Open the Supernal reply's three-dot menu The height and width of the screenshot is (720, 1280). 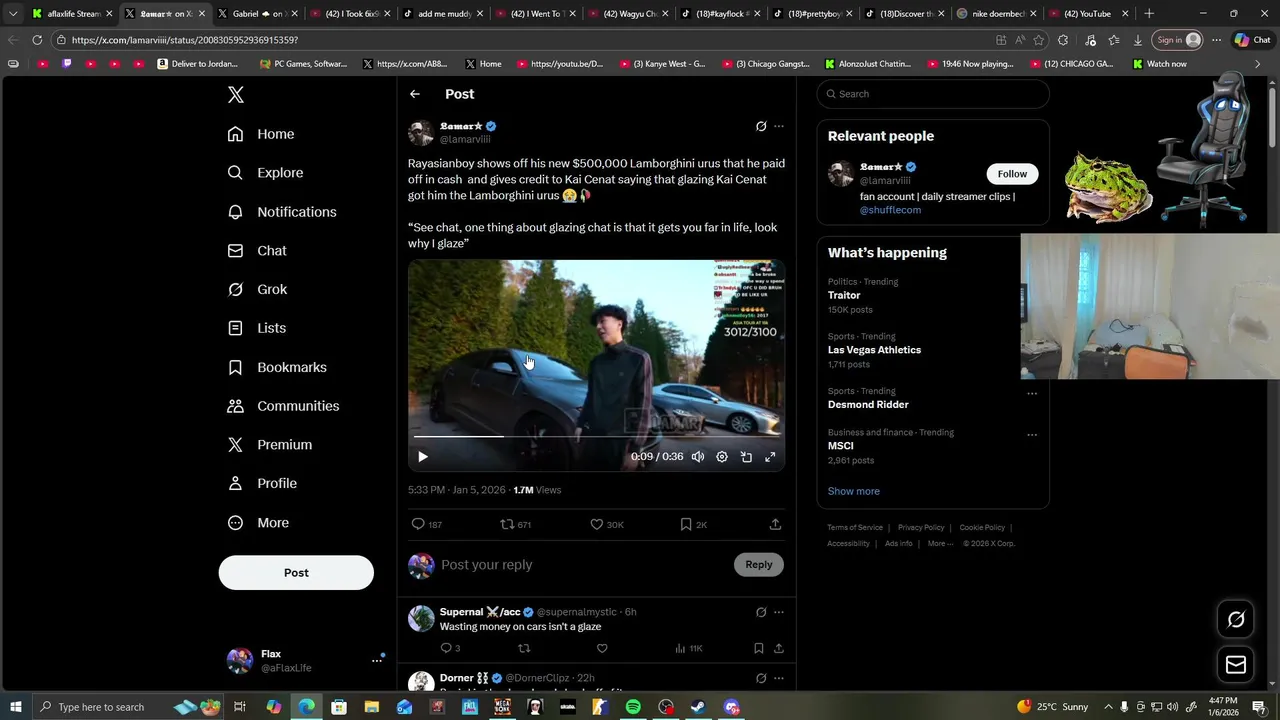[x=779, y=612]
